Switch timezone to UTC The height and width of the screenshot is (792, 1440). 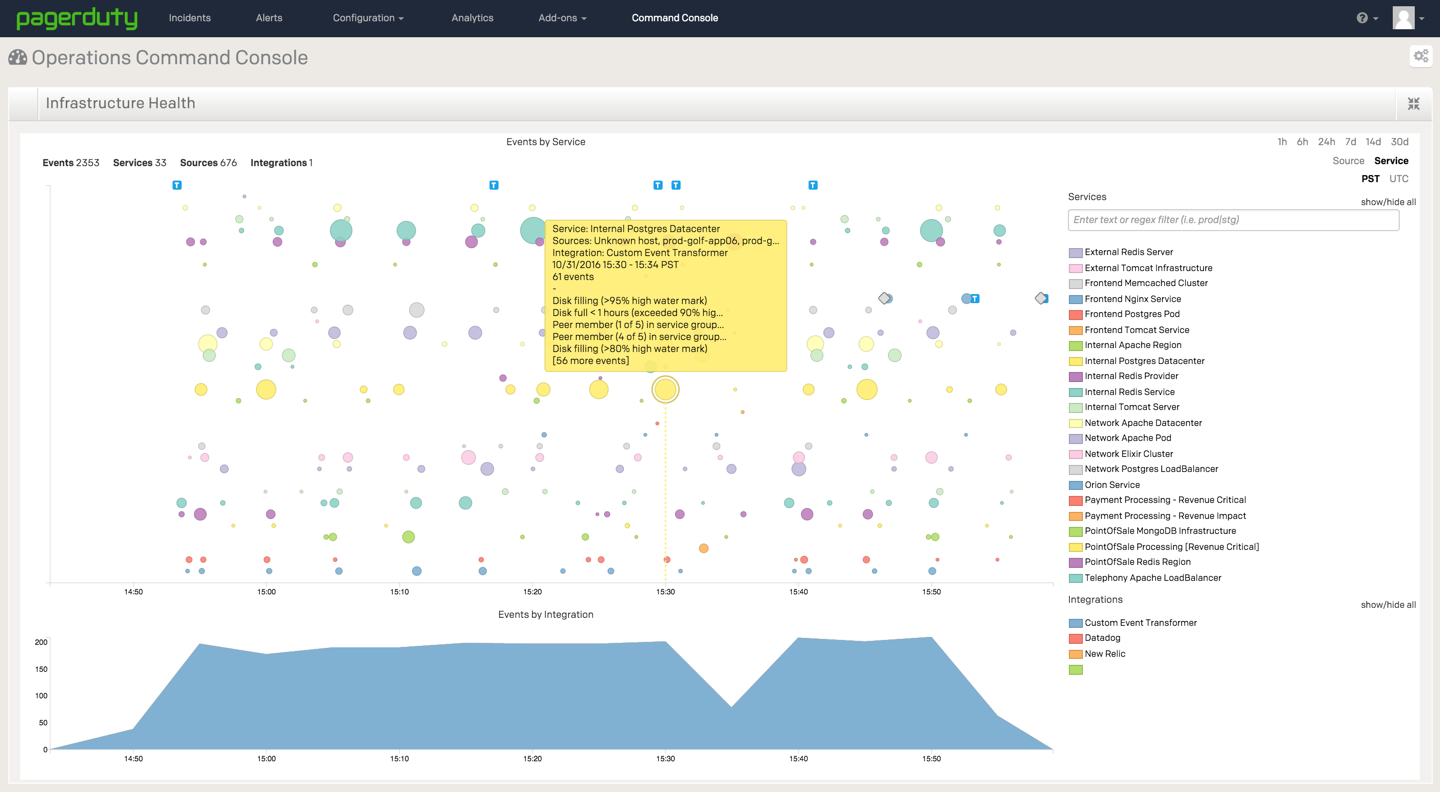click(x=1398, y=179)
